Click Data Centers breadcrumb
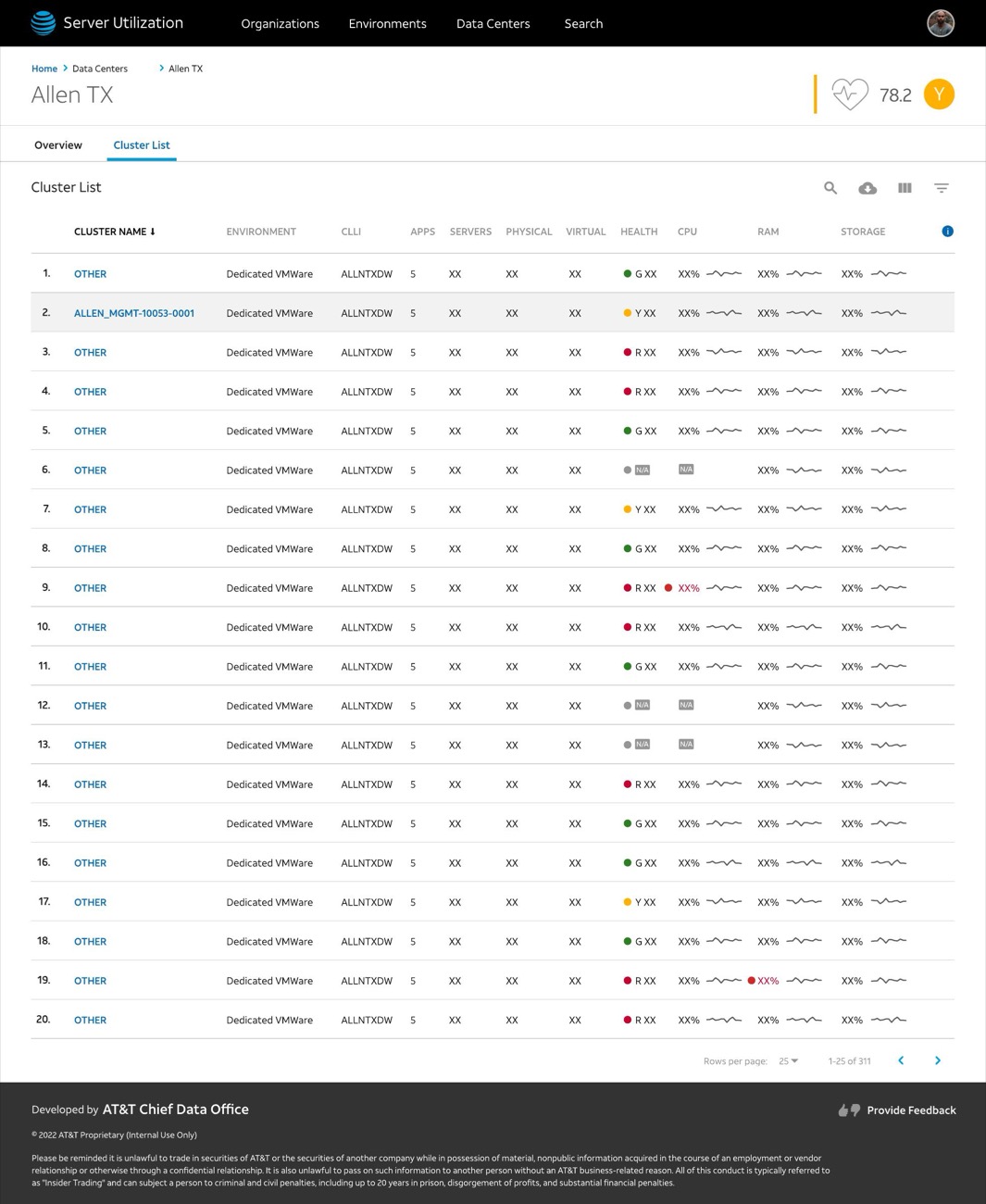 (100, 69)
